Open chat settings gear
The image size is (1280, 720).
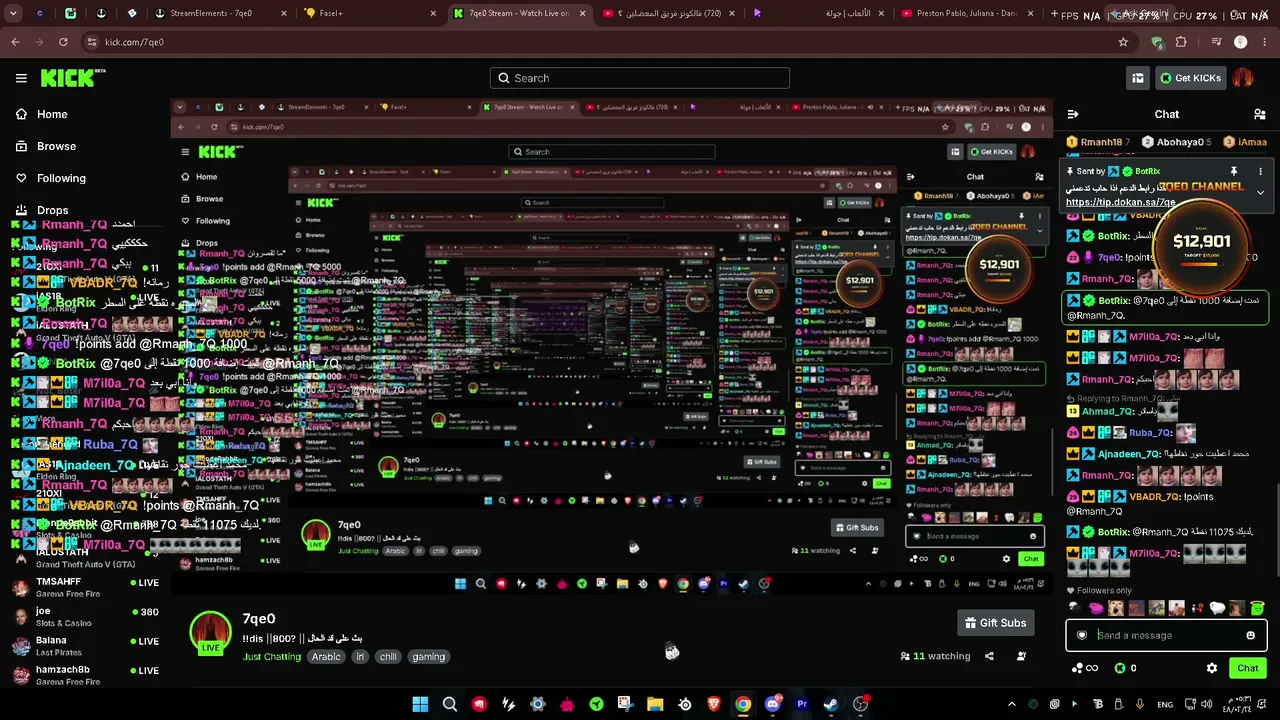[1212, 668]
